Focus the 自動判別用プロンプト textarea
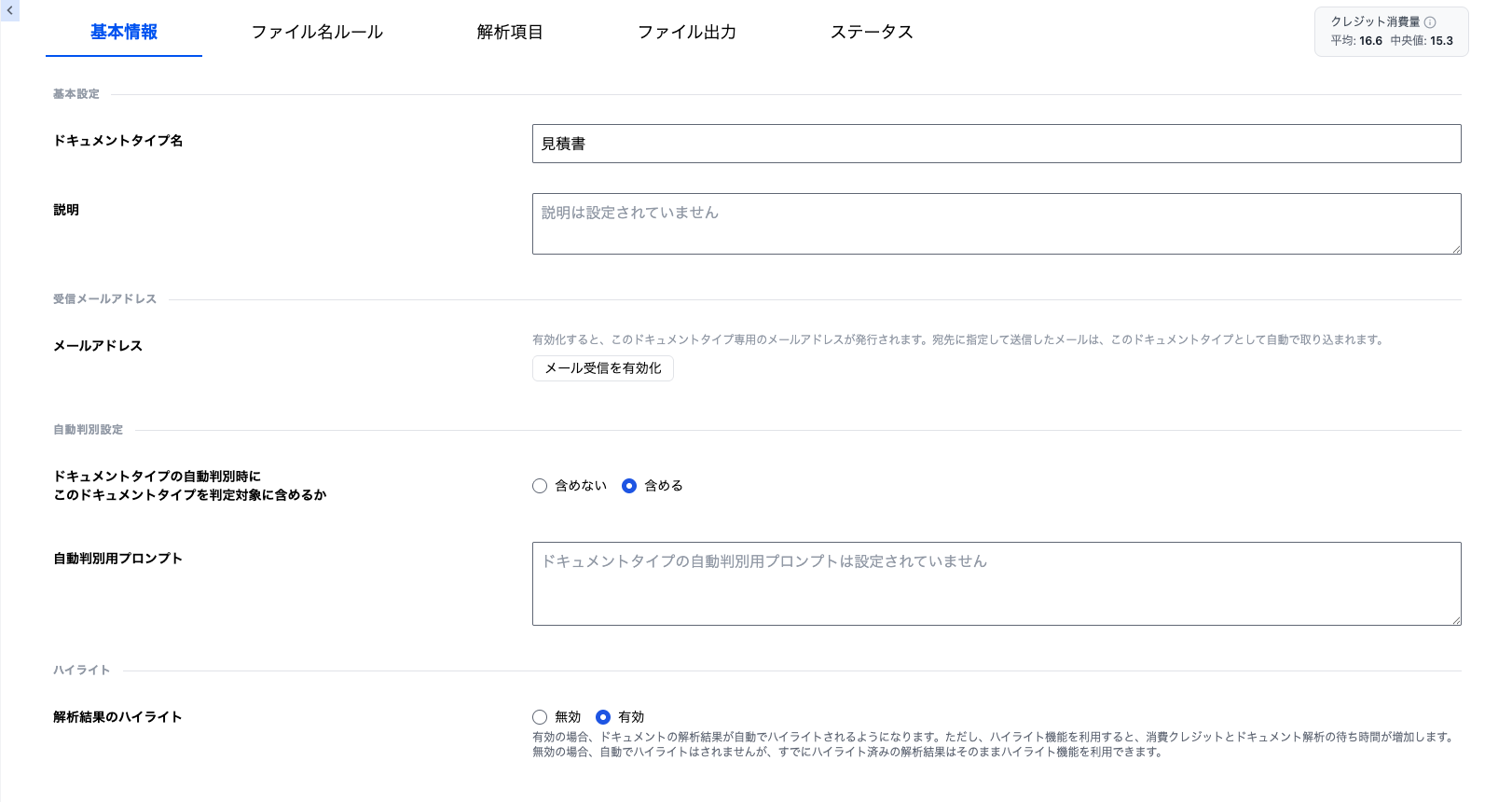Image resolution: width=1512 pixels, height=802 pixels. [997, 584]
